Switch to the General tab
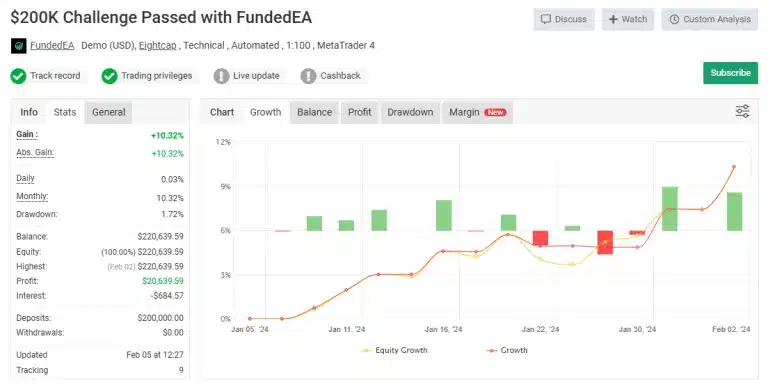 109,112
